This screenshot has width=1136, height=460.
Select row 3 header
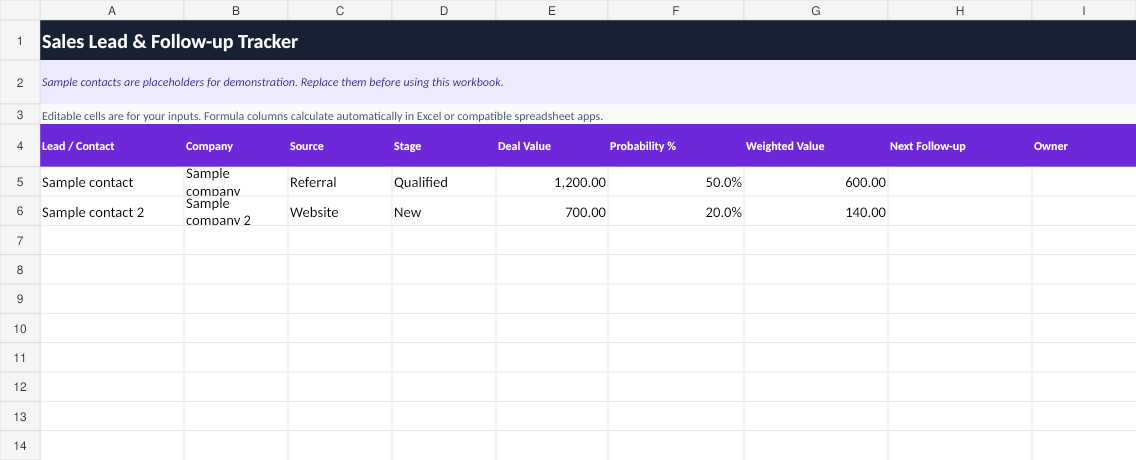(x=20, y=114)
